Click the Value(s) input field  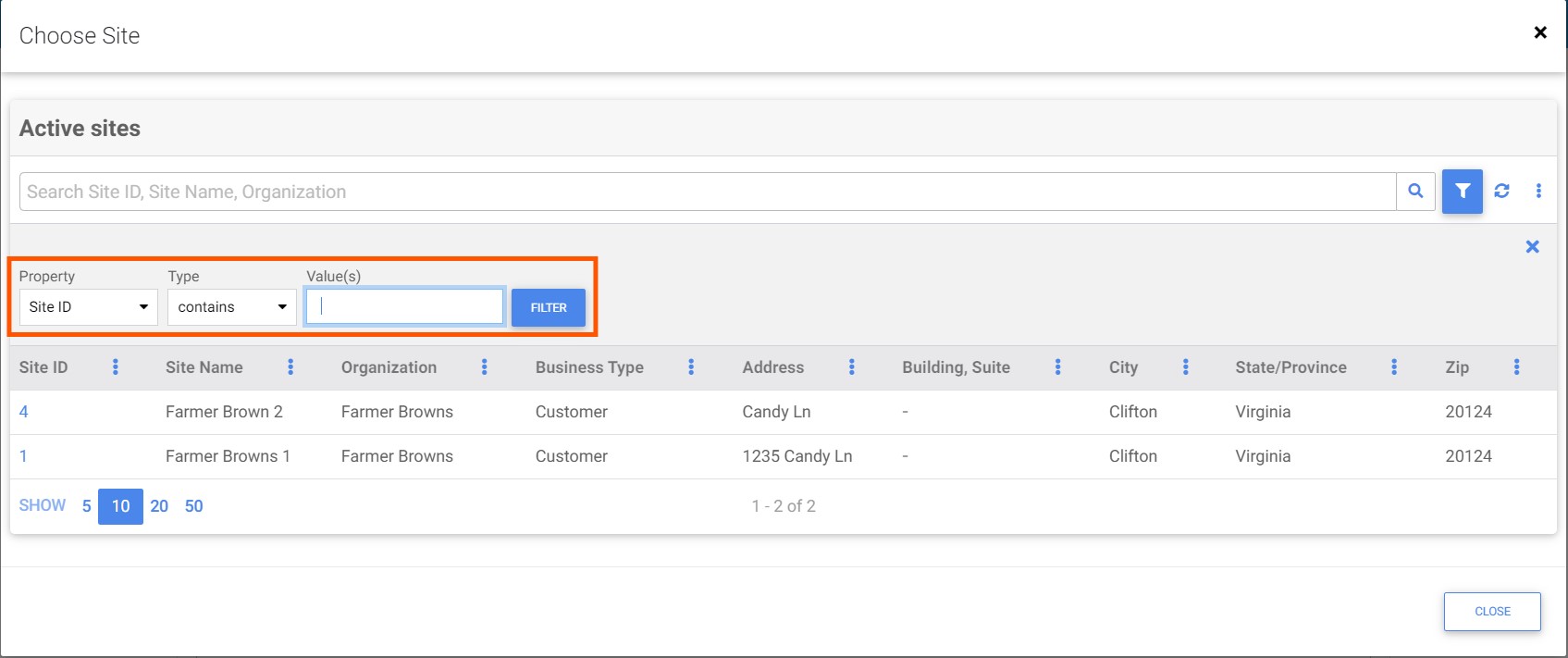click(x=405, y=307)
